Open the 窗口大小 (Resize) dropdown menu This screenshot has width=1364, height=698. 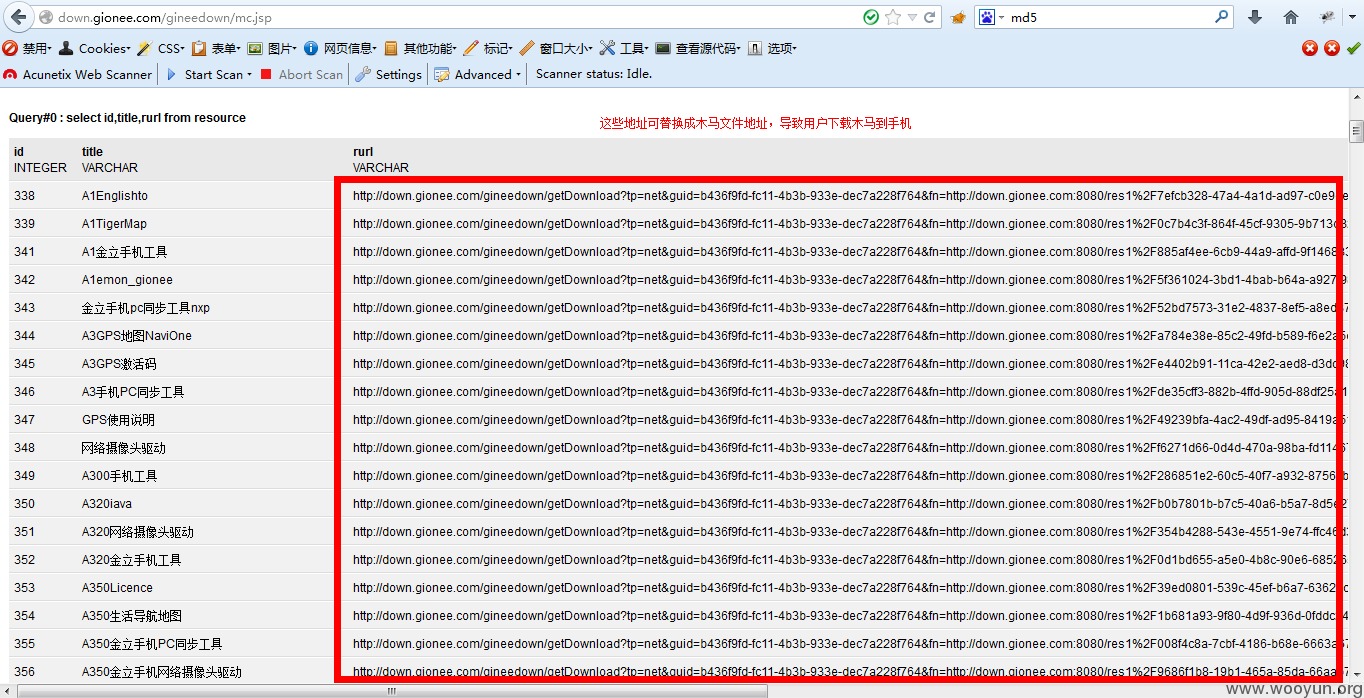pyautogui.click(x=557, y=48)
